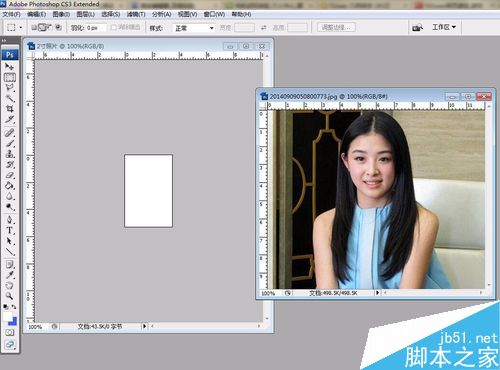Open the 分析(A) menu
The image size is (500, 370).
pyautogui.click(x=161, y=14)
